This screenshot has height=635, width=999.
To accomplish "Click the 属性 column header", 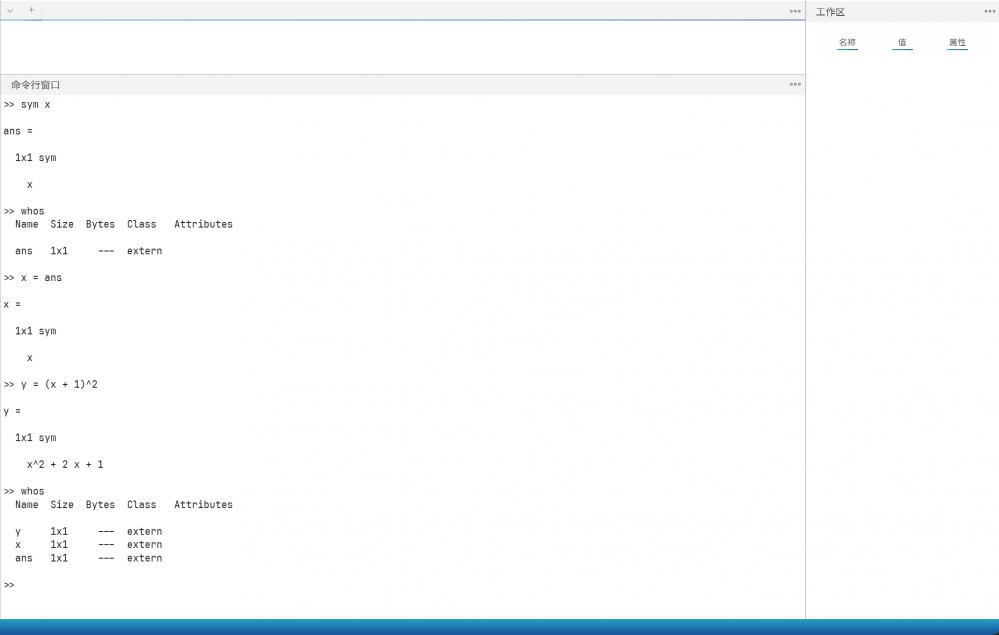I will click(x=957, y=43).
